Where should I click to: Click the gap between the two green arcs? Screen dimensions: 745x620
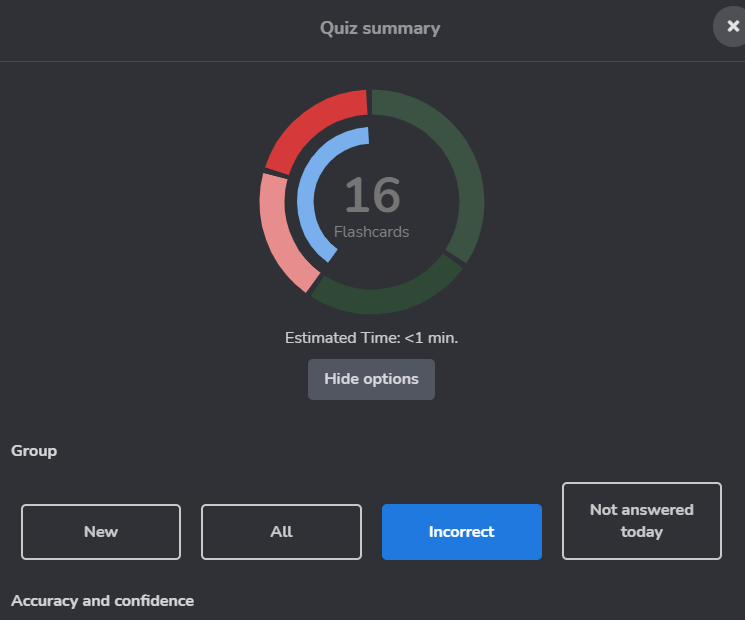454,259
